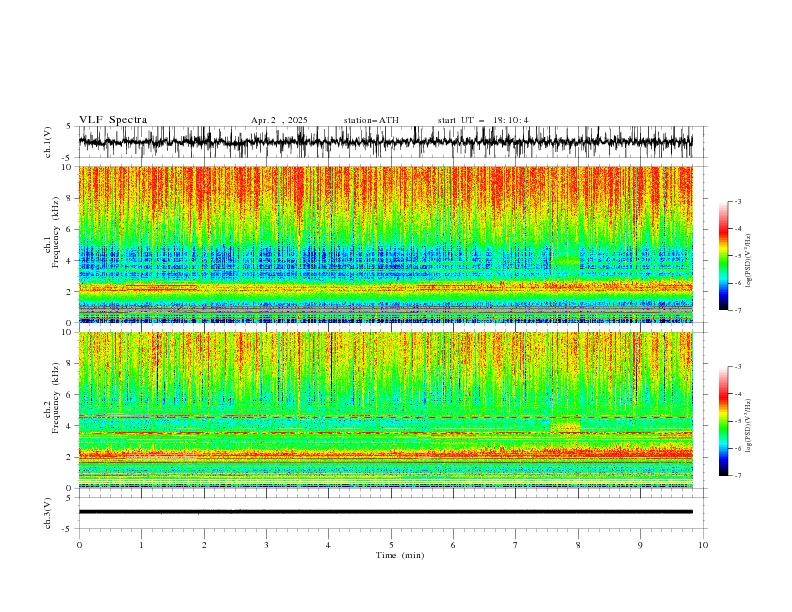The height and width of the screenshot is (612, 792).
Task: Click the upper ch.1 PSD color bar
Action: coord(723,256)
